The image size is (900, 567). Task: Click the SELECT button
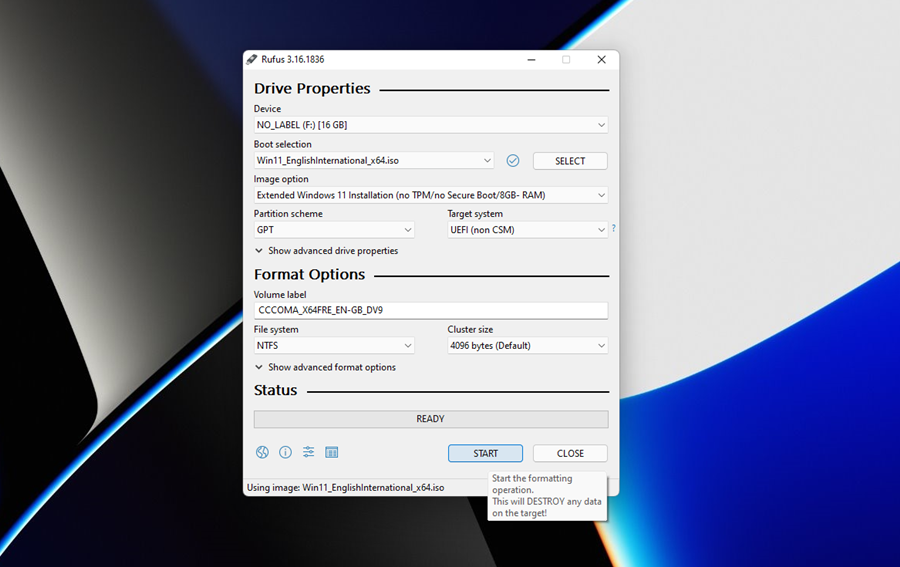click(x=570, y=161)
